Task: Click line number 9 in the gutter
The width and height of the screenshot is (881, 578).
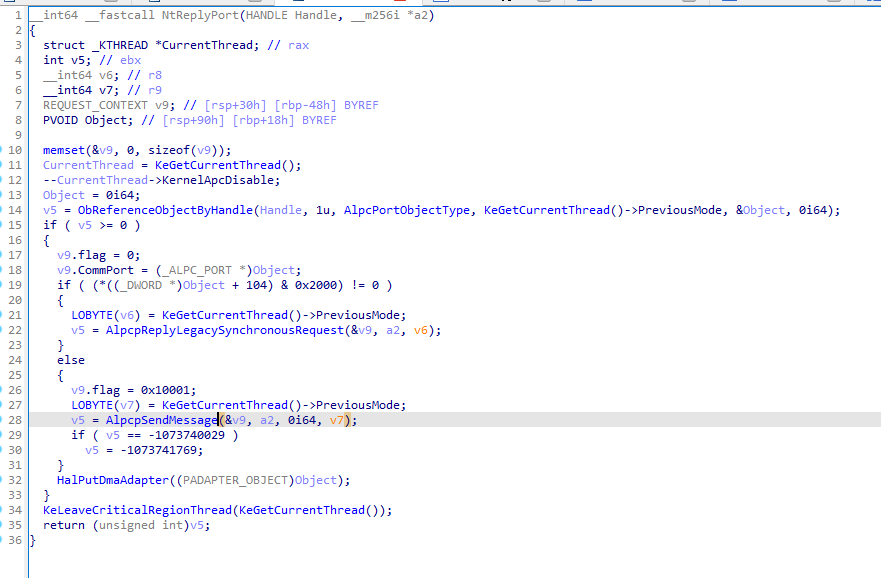Action: click(19, 135)
